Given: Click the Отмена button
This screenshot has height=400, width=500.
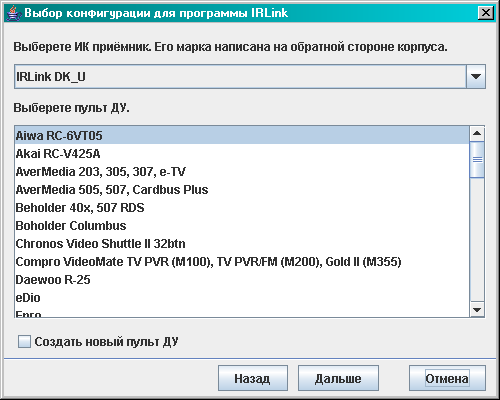Looking at the screenshot, I should point(447,378).
